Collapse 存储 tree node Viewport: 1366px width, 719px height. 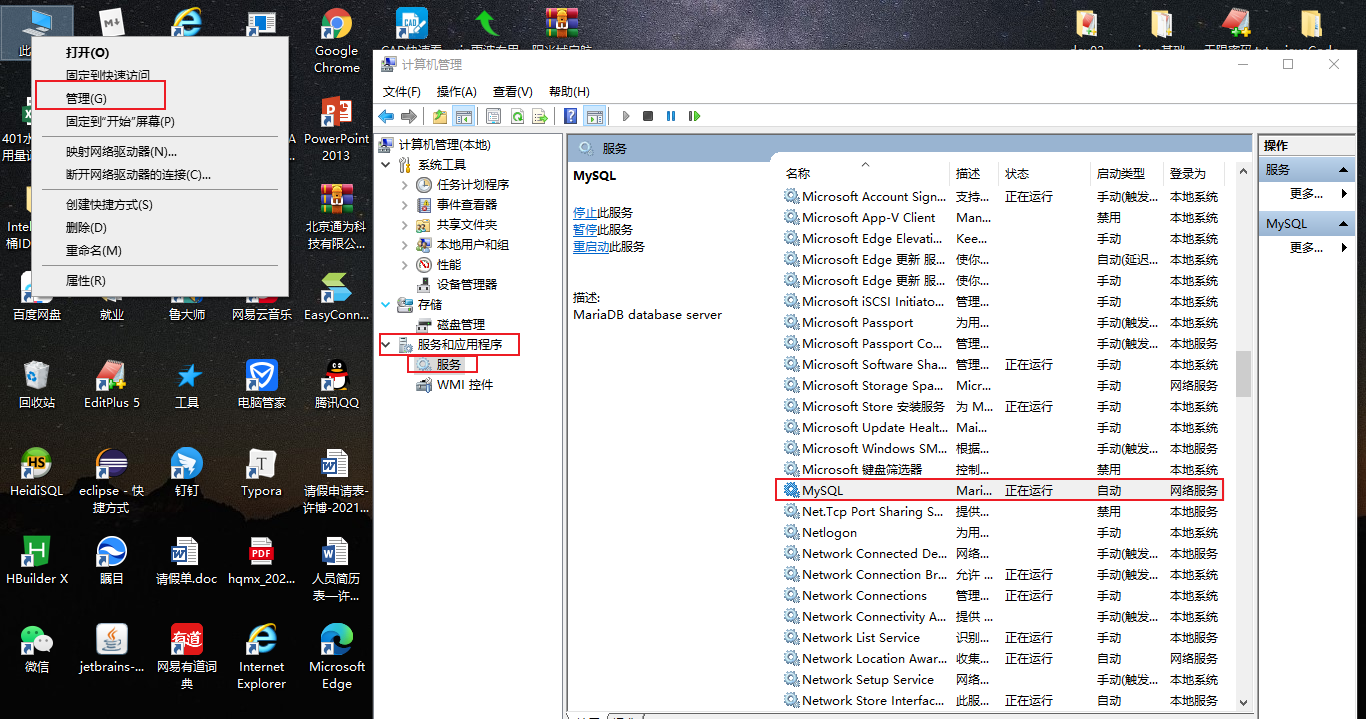[386, 305]
